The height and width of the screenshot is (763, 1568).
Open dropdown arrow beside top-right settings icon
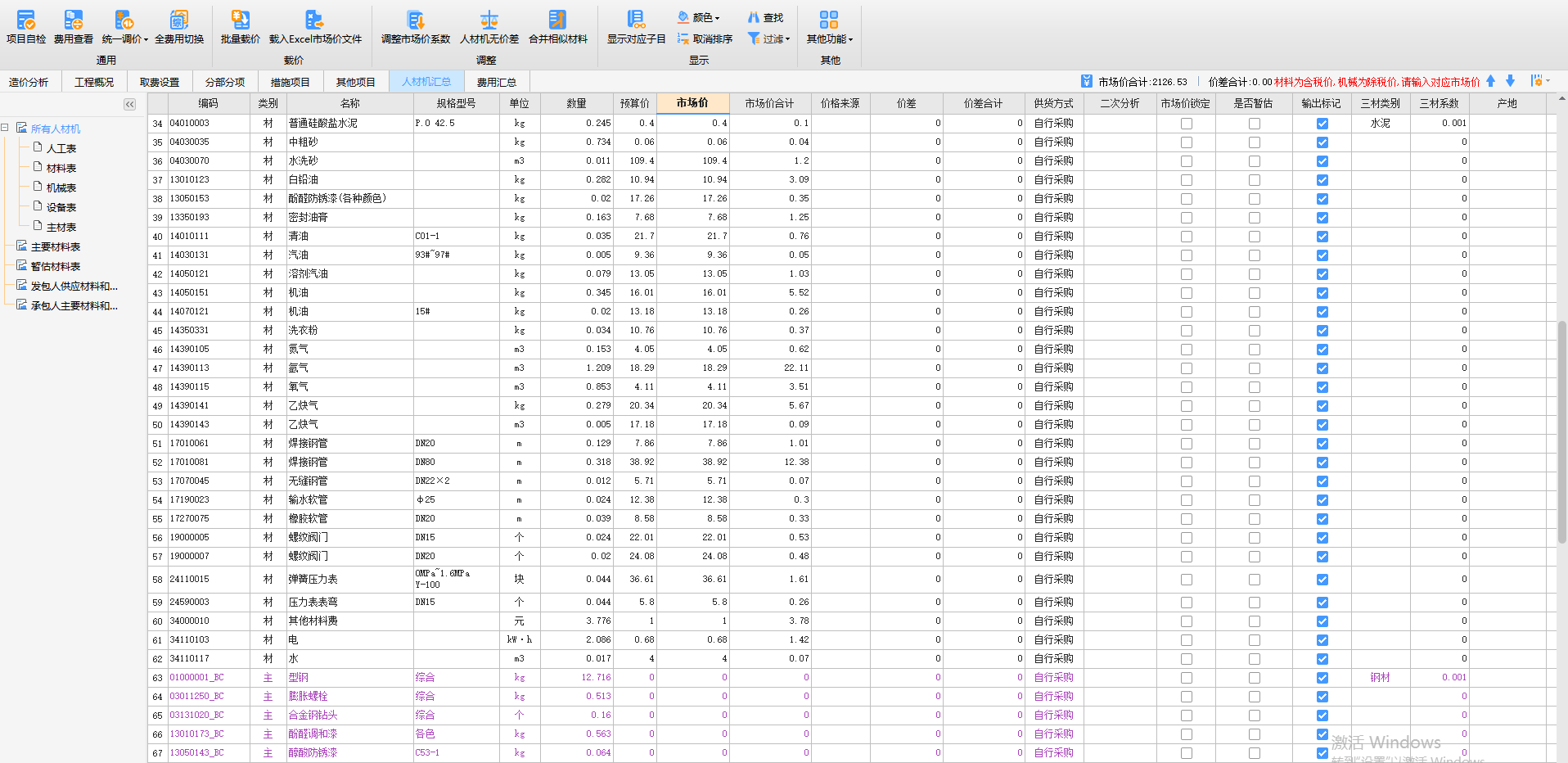[x=1548, y=81]
